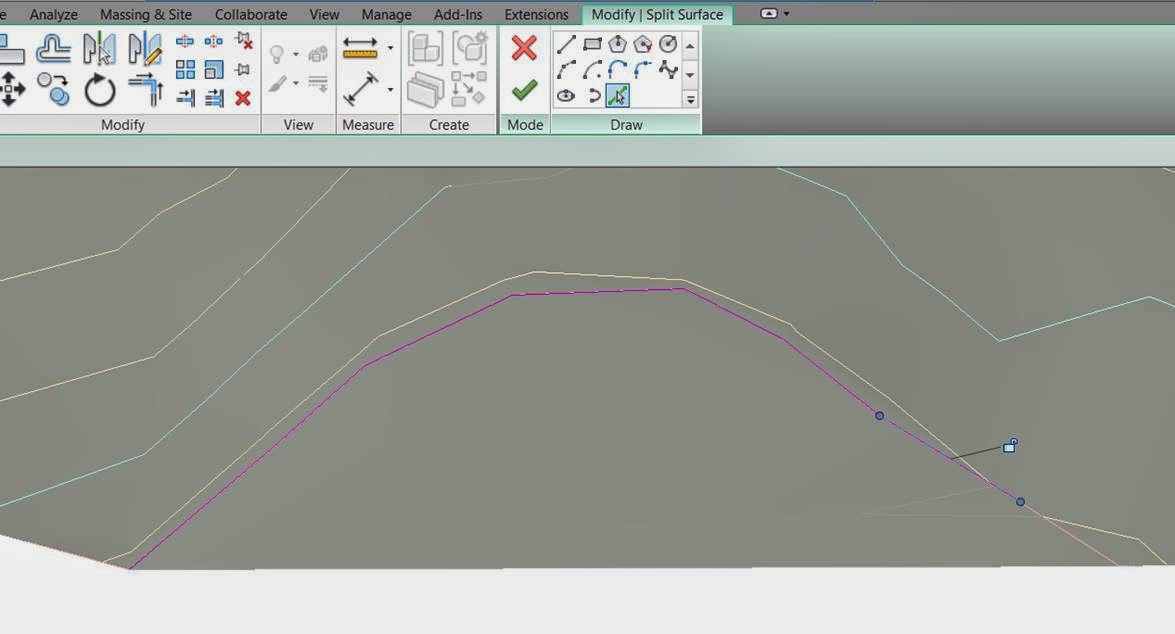Image resolution: width=1175 pixels, height=634 pixels.
Task: Open the Manage ribbon tab
Action: (x=386, y=14)
